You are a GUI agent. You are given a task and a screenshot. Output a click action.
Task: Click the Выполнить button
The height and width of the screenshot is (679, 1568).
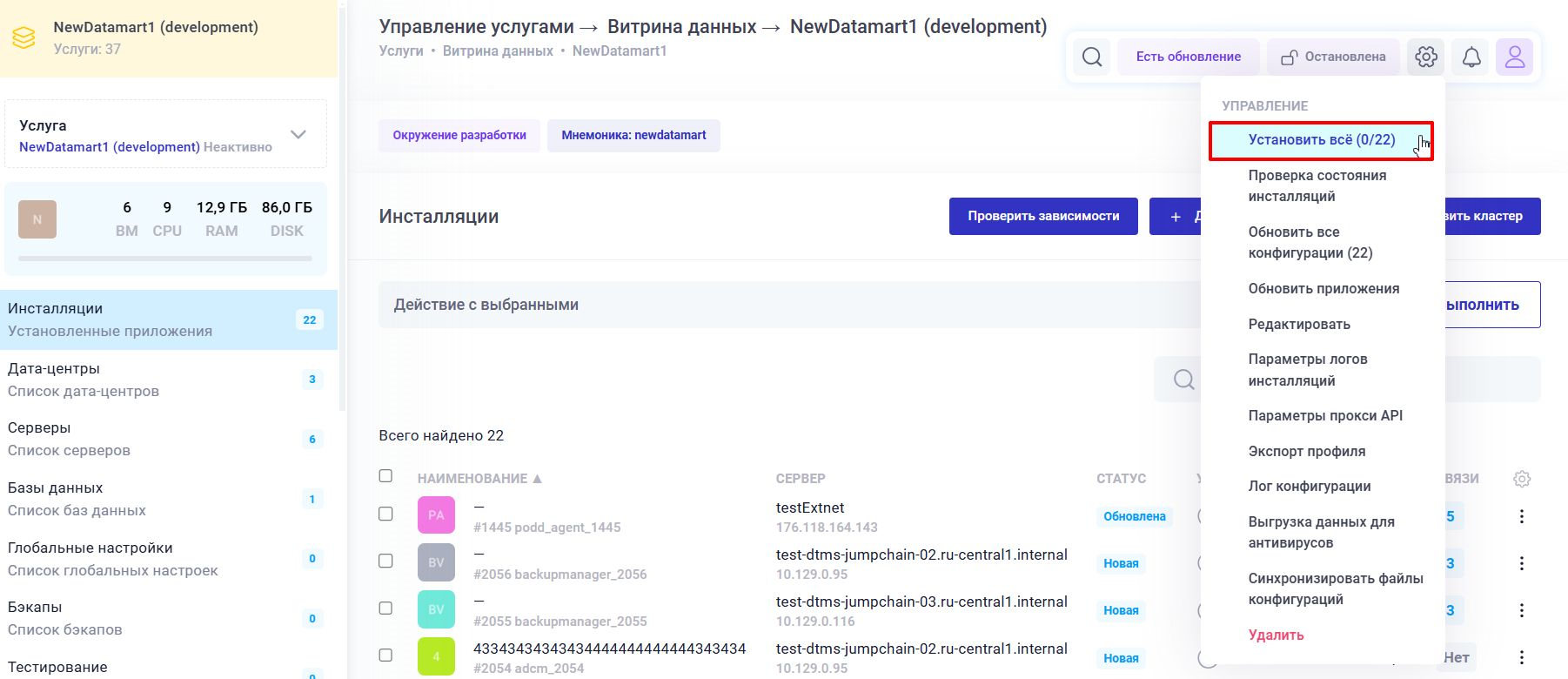click(1492, 305)
